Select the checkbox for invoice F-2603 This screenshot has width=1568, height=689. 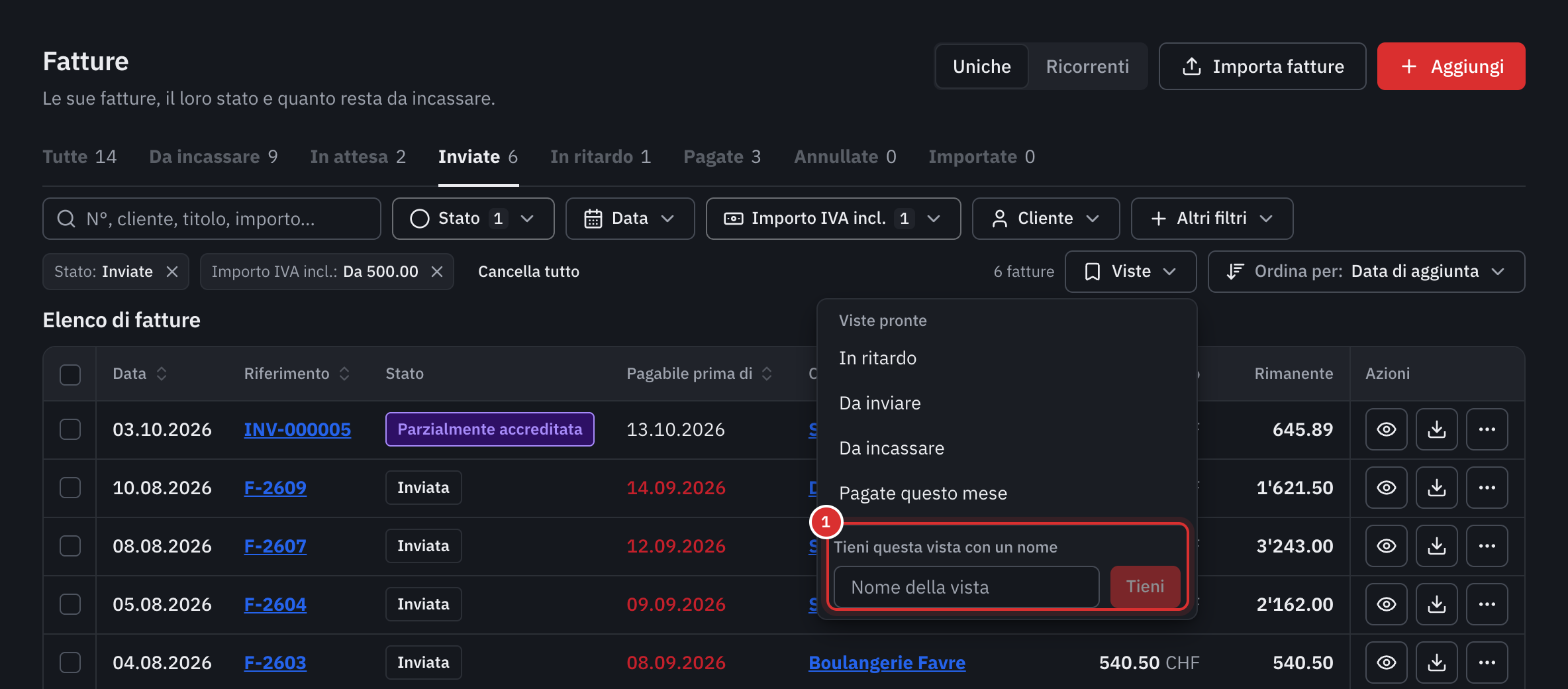pyautogui.click(x=70, y=662)
